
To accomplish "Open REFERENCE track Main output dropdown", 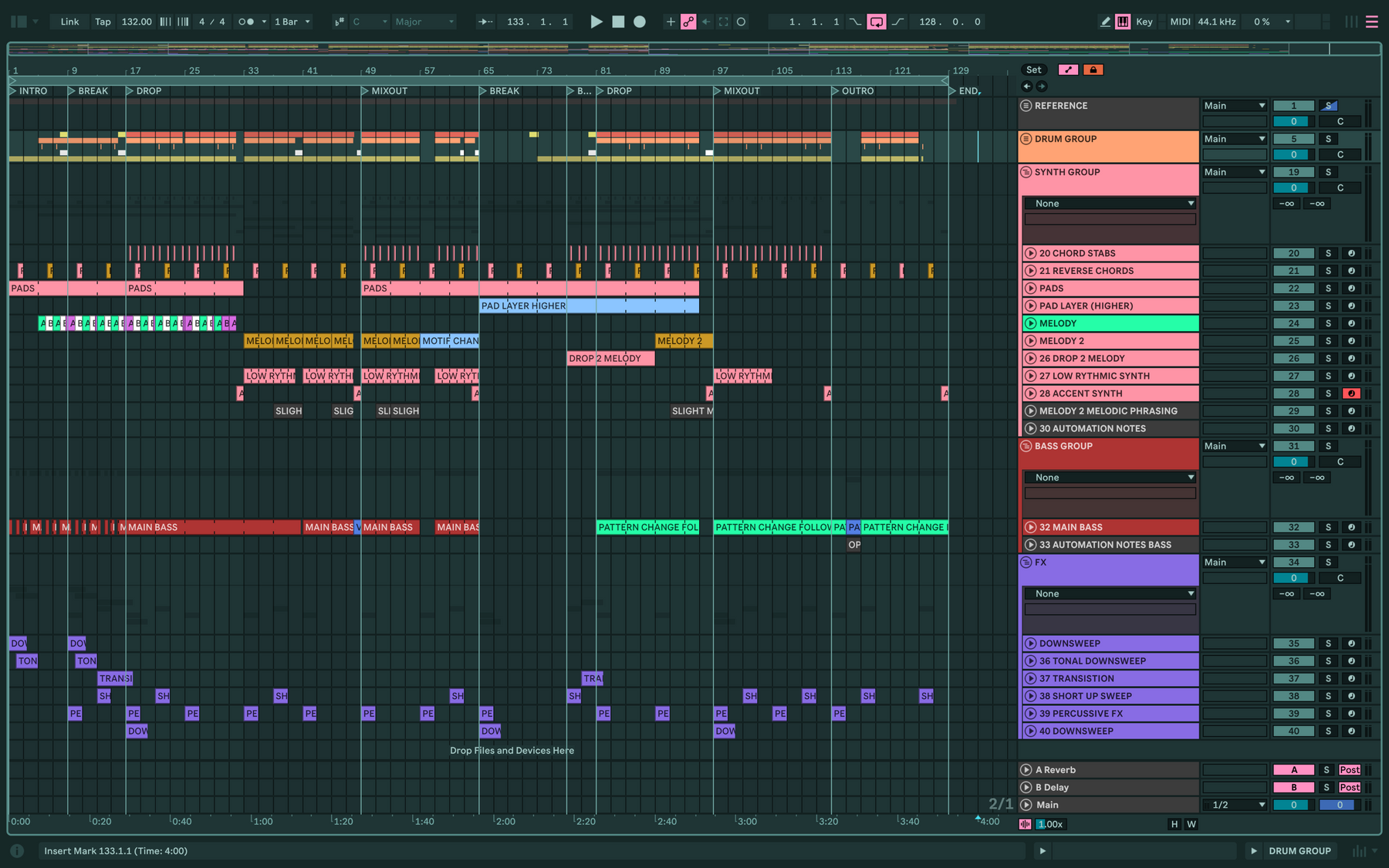I will coord(1235,106).
